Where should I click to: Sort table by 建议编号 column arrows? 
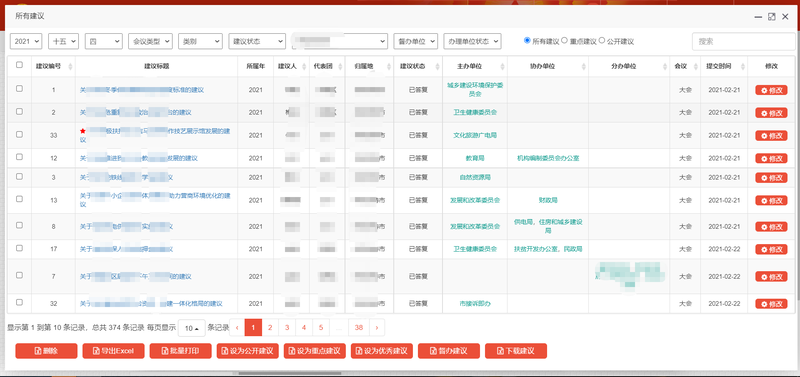(70, 66)
